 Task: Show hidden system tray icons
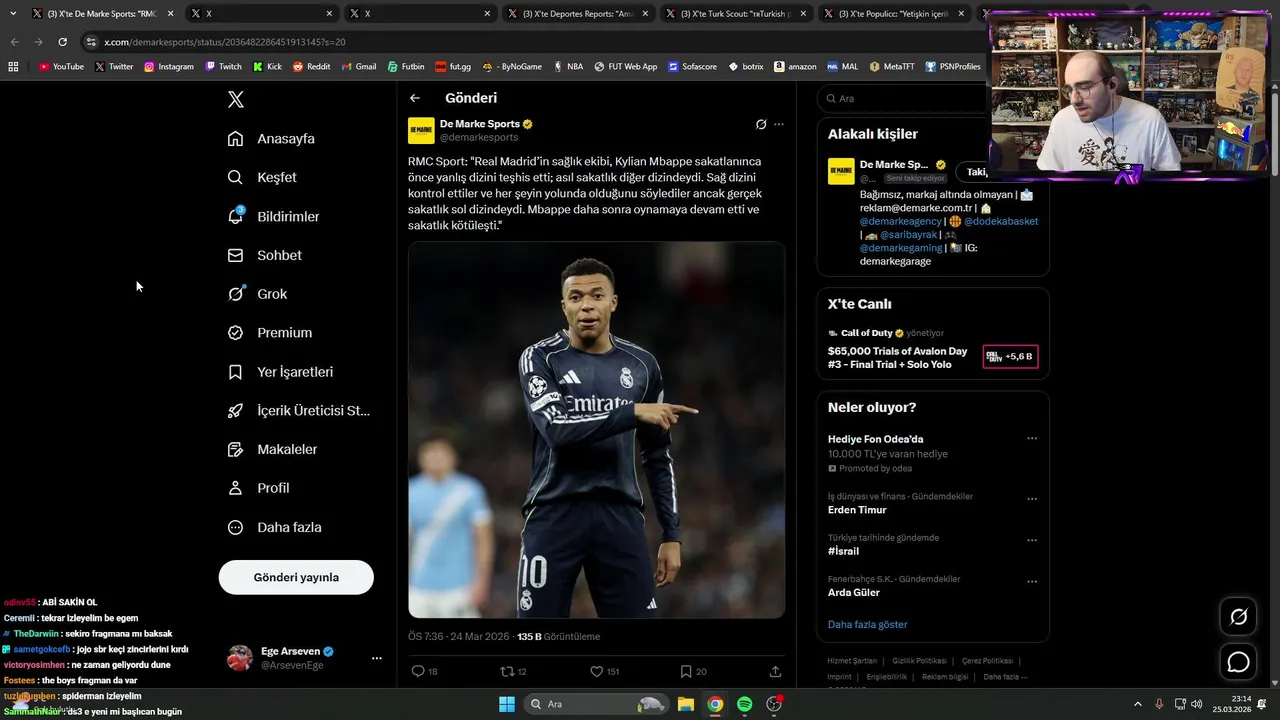click(1137, 704)
